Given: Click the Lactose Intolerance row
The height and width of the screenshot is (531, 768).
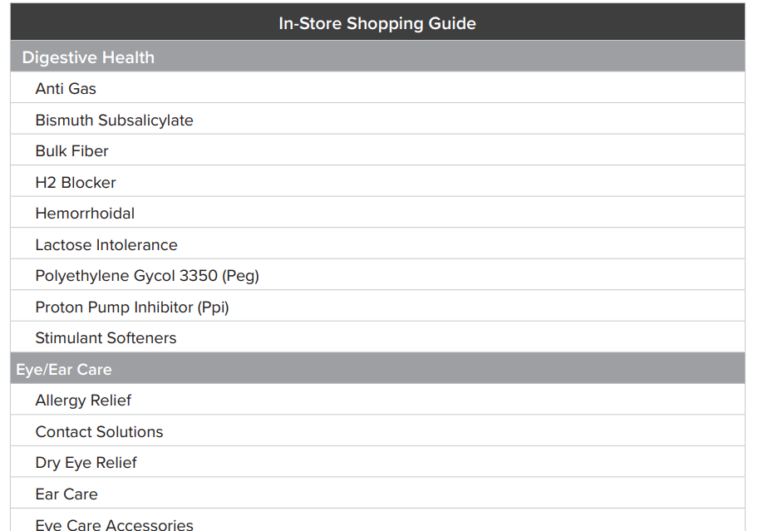Looking at the screenshot, I should pos(106,245).
